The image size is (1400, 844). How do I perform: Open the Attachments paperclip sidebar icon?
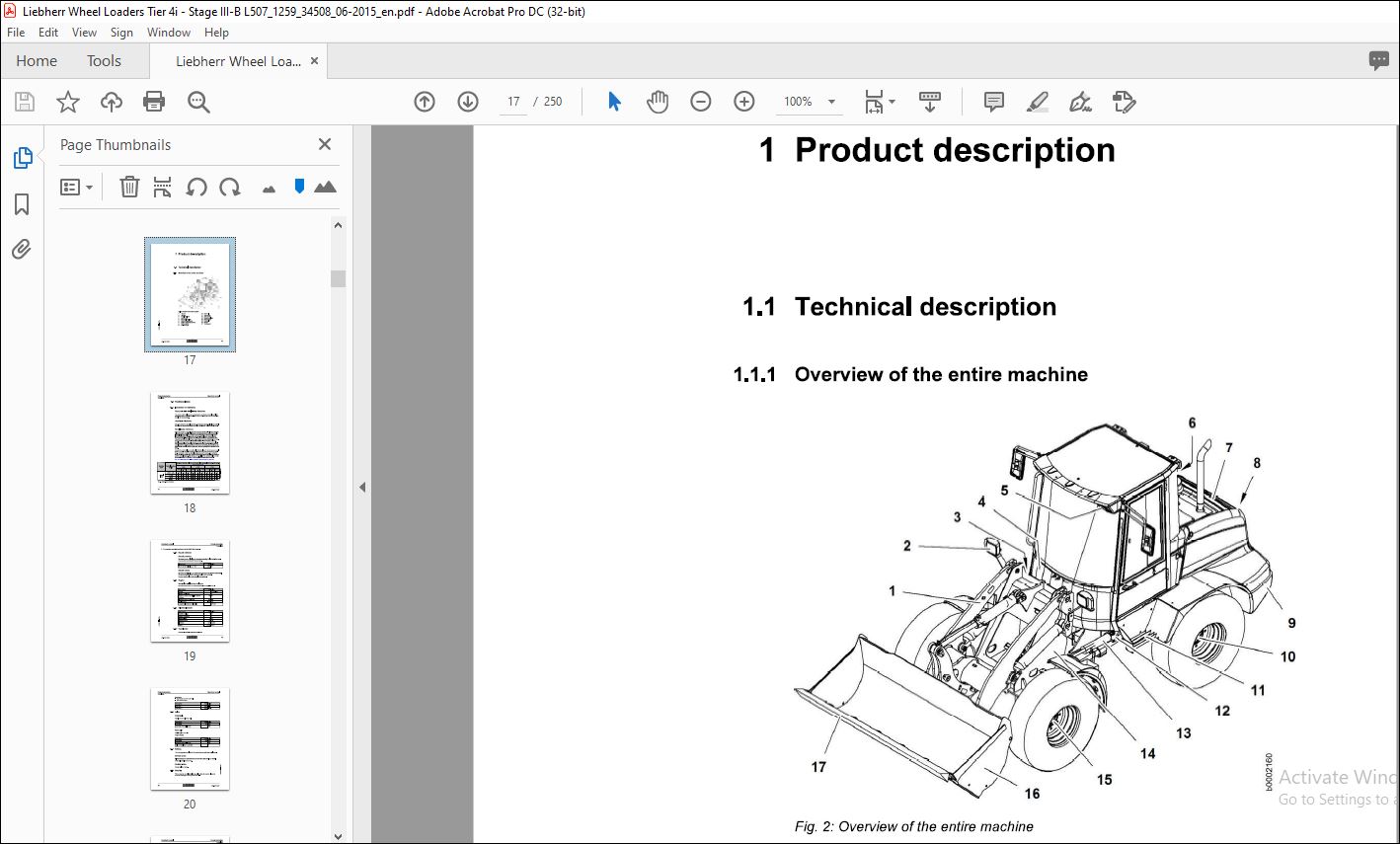coord(22,249)
